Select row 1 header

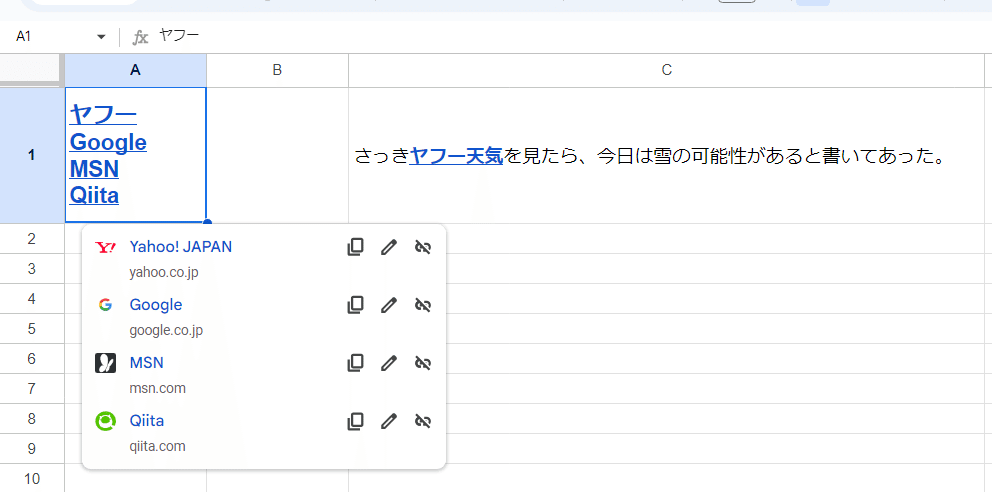[x=32, y=155]
